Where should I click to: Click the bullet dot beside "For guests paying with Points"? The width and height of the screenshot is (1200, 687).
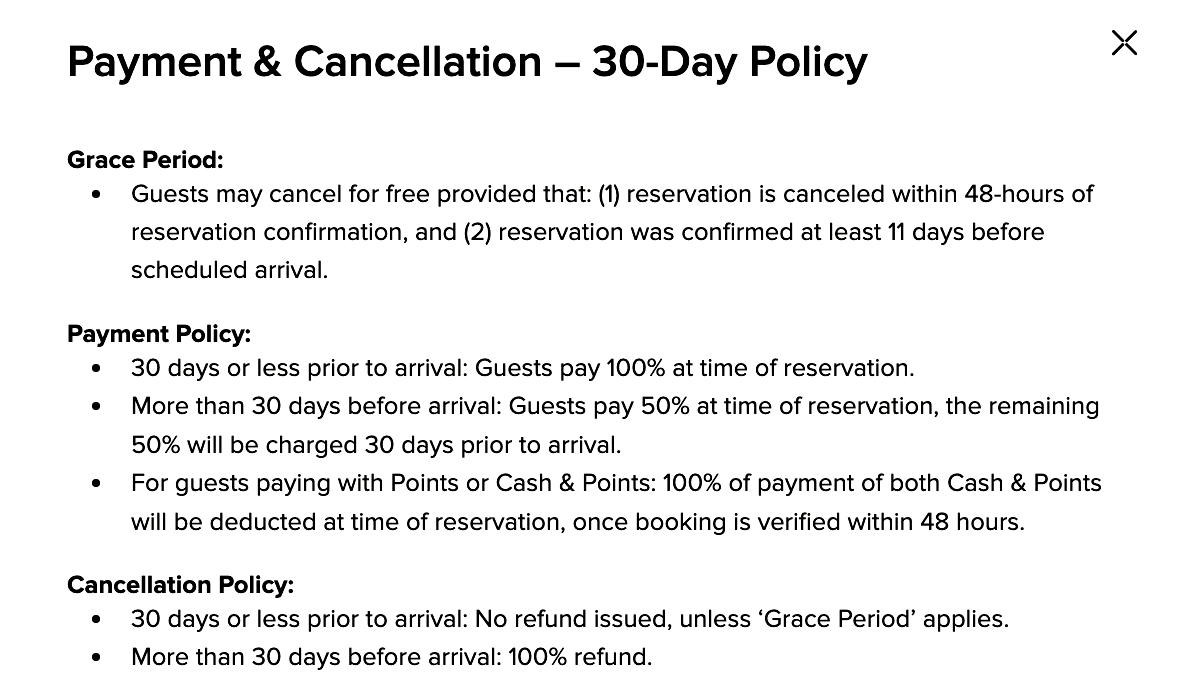[96, 484]
